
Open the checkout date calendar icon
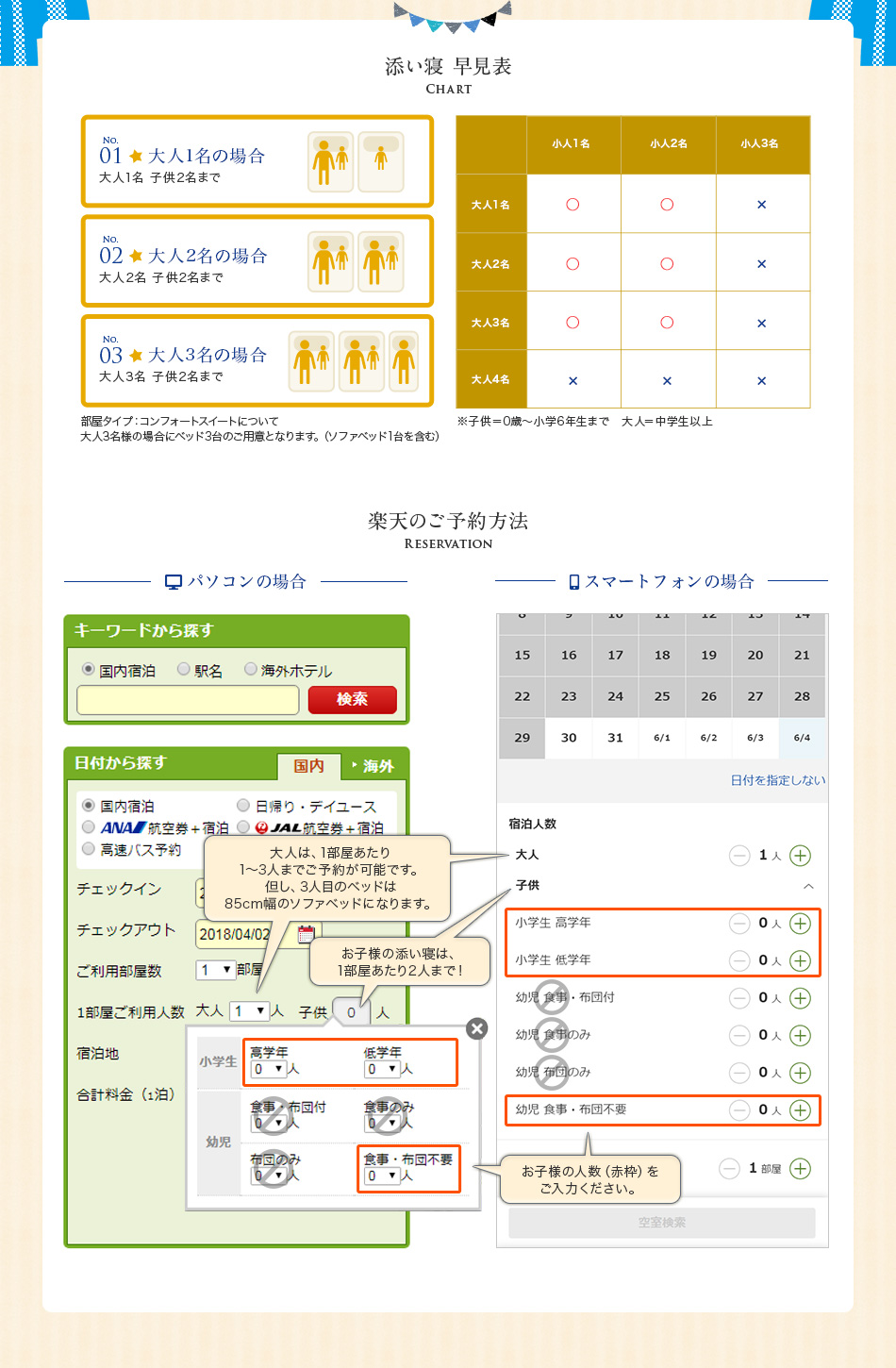click(306, 934)
